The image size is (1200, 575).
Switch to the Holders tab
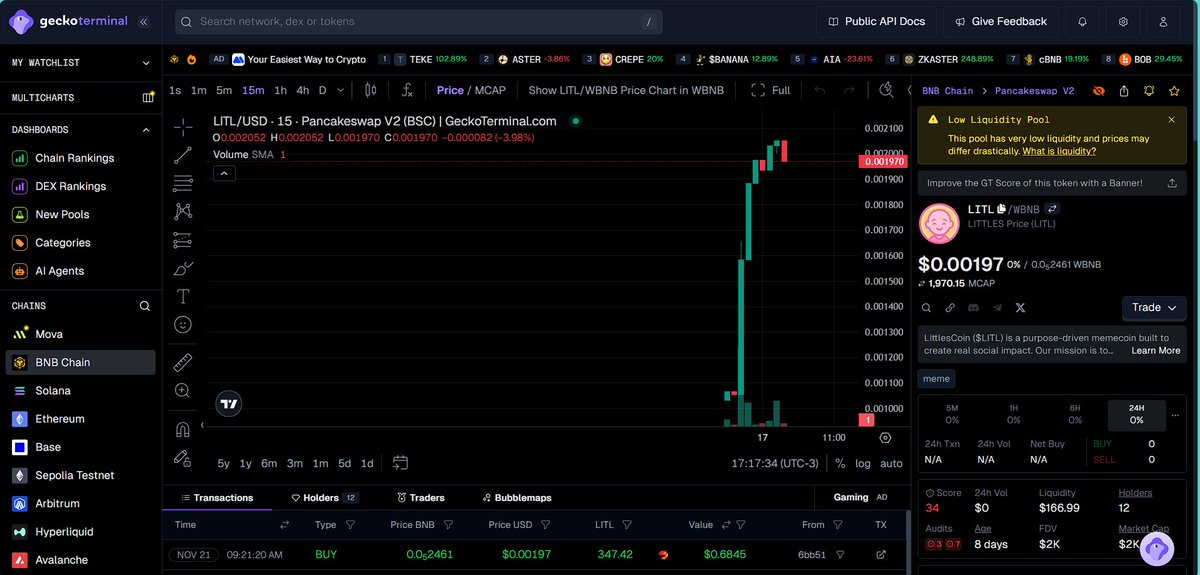click(x=325, y=497)
